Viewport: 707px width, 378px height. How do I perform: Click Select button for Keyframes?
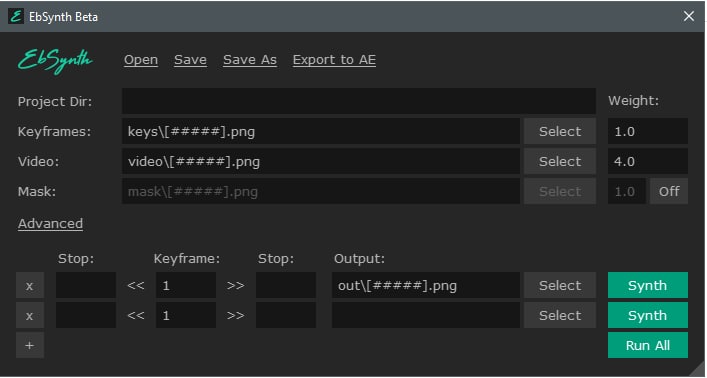pyautogui.click(x=560, y=131)
